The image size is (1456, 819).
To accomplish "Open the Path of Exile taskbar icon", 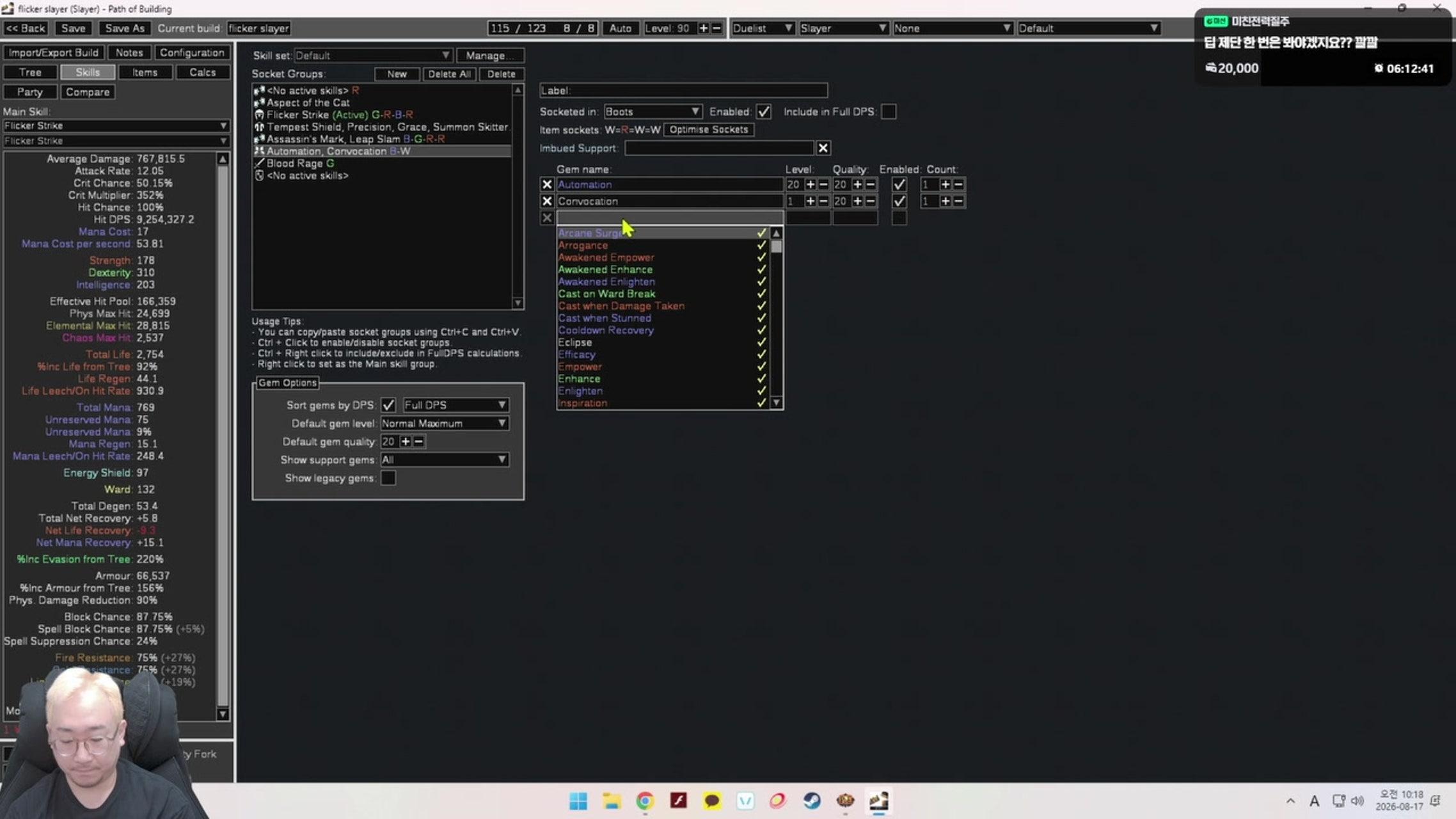I will click(x=845, y=800).
